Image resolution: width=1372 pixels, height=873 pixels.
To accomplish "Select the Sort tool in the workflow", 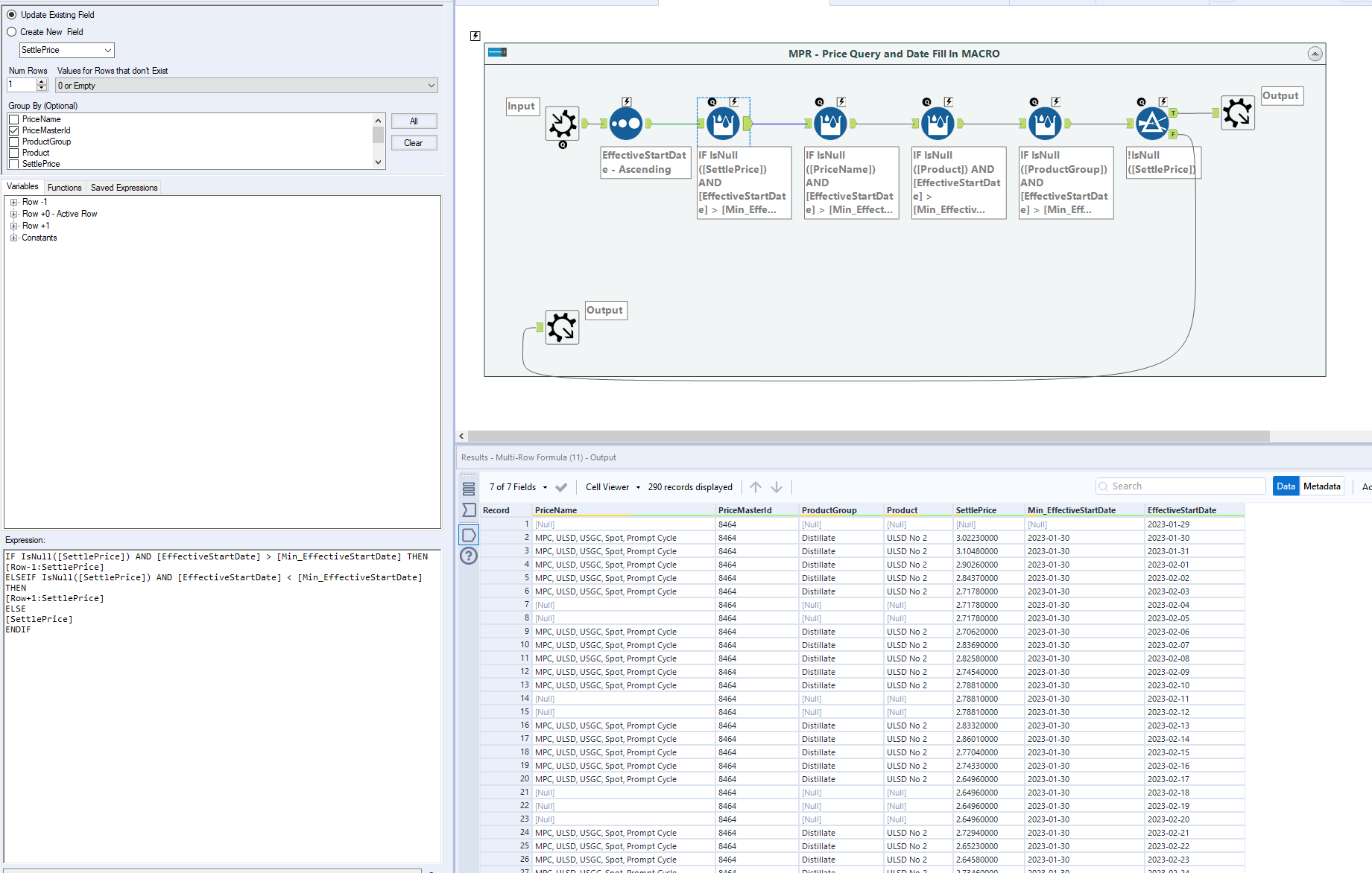I will 625,124.
